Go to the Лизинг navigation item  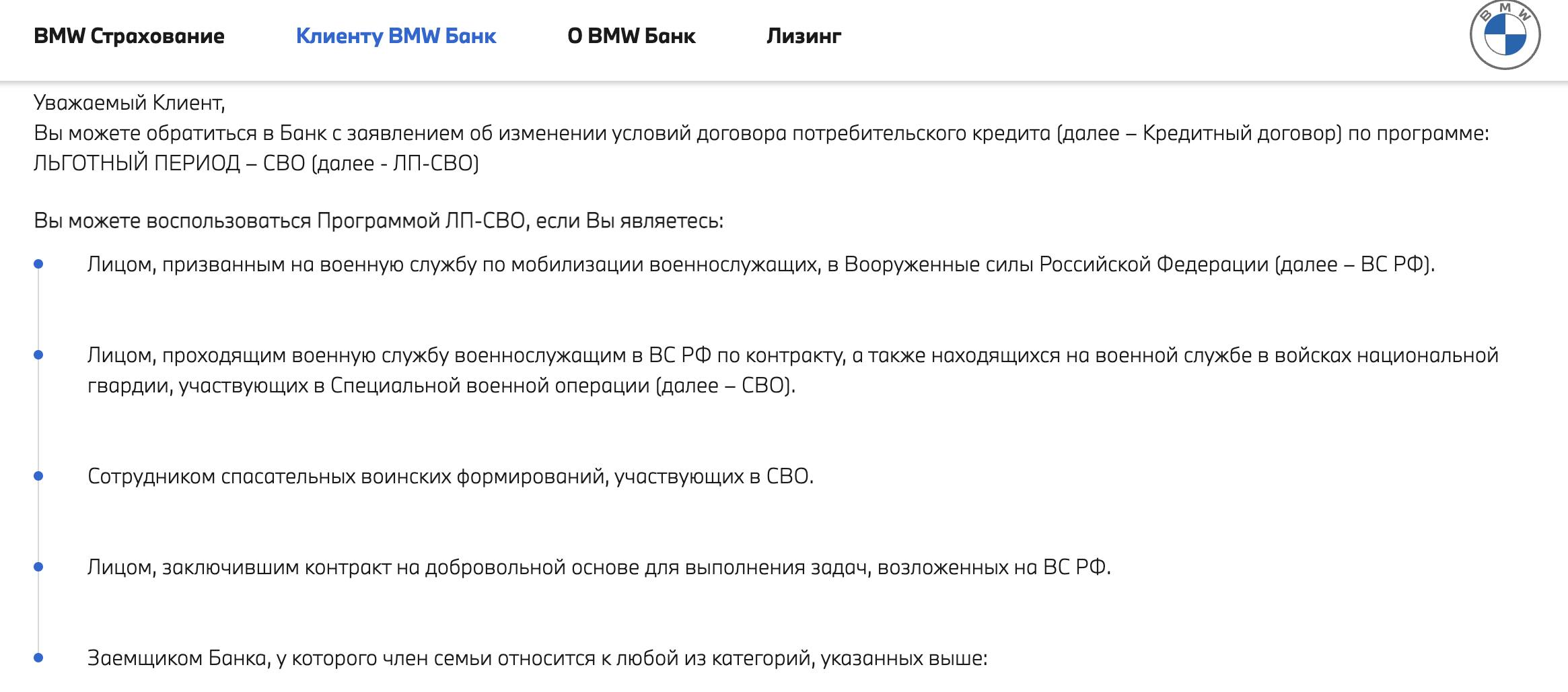point(804,36)
